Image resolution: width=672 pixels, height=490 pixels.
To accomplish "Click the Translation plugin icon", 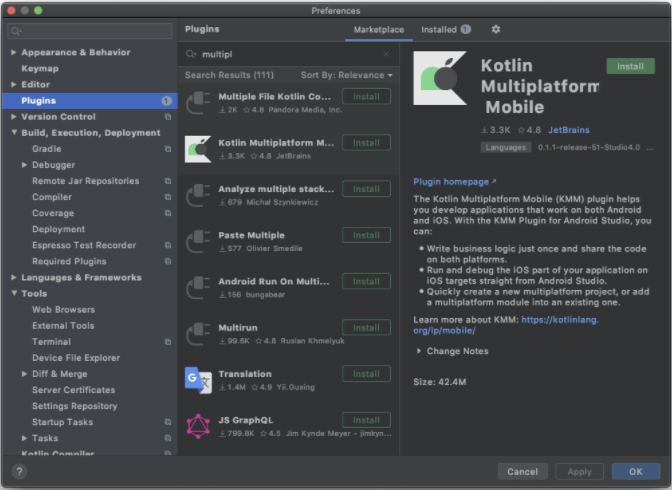I will point(198,380).
